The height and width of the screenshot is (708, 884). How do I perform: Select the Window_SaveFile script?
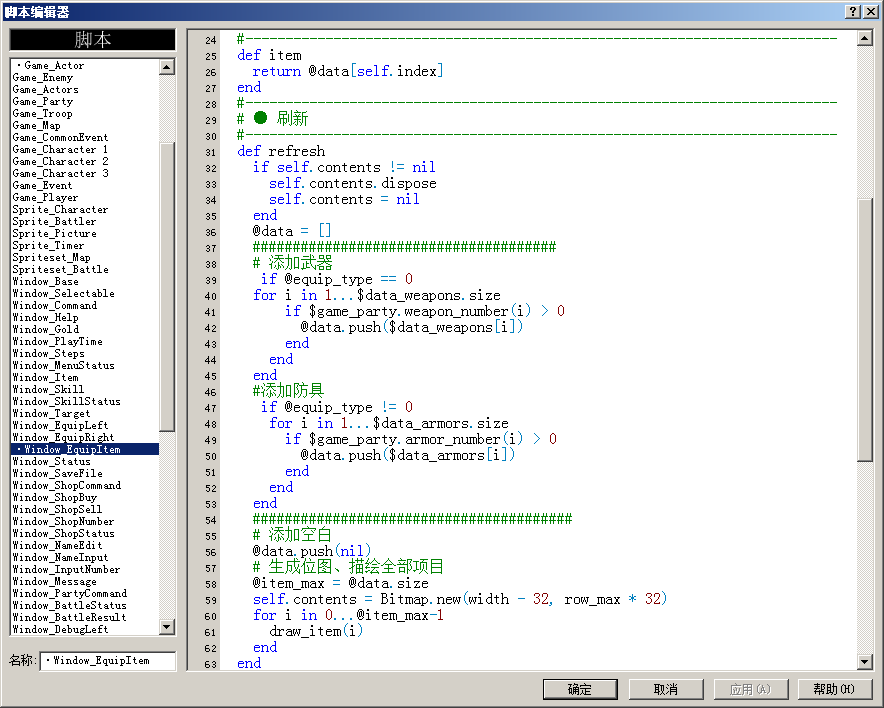85,474
